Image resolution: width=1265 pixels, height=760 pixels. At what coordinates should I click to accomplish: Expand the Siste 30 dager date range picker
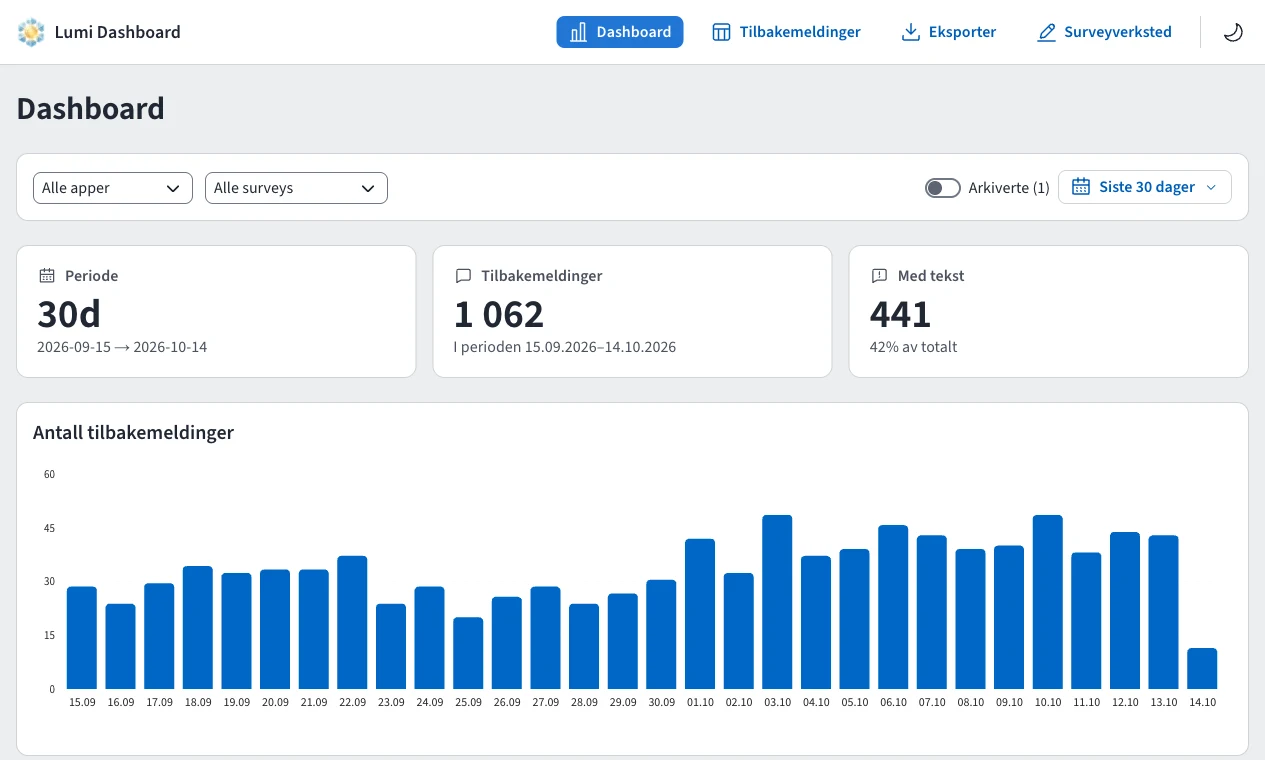(x=1145, y=187)
